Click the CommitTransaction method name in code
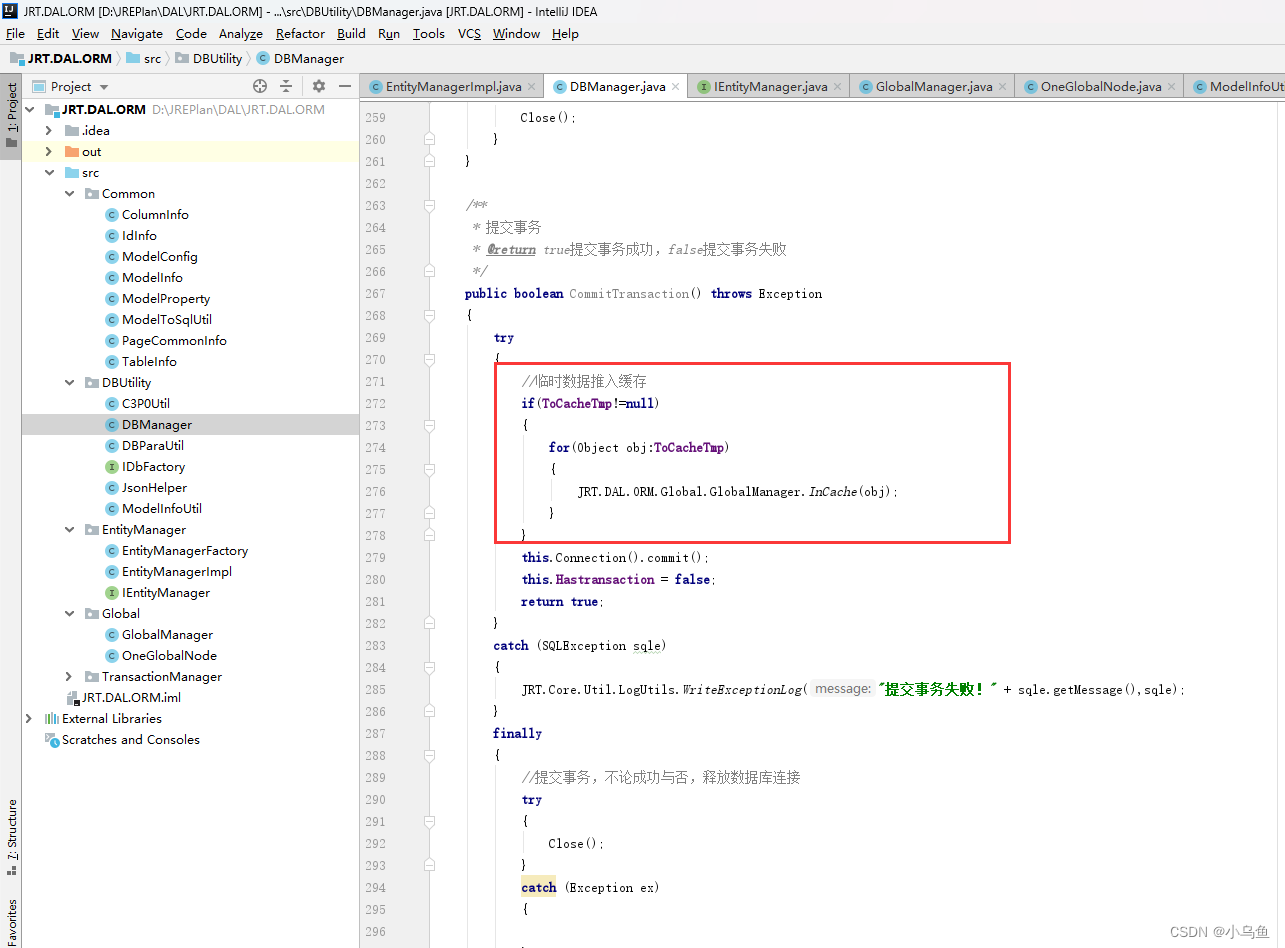Screen dimensions: 1285x948 coord(628,293)
